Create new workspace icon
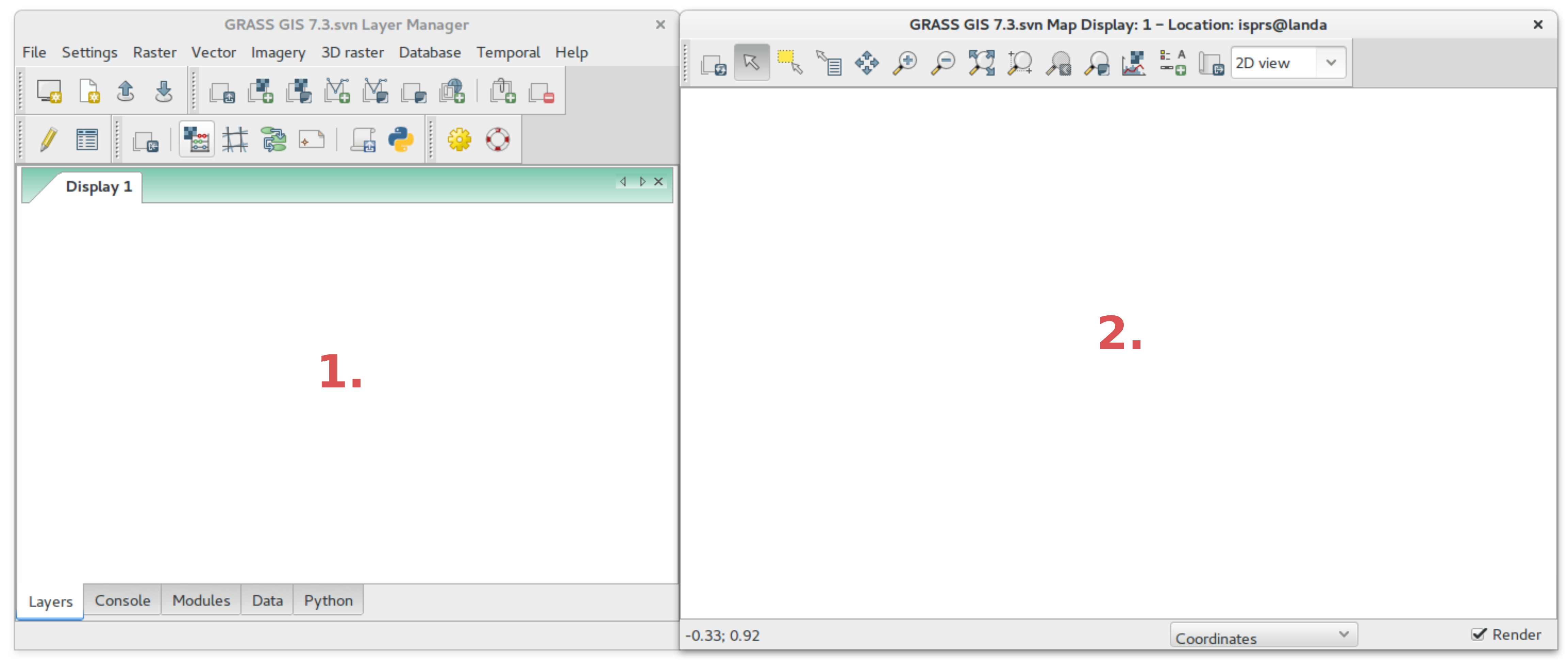This screenshot has width=1568, height=660. click(x=89, y=91)
